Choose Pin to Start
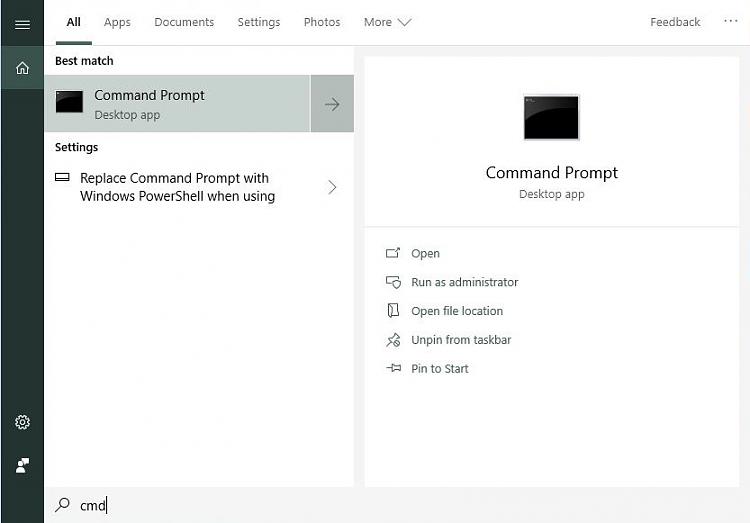Image resolution: width=750 pixels, height=523 pixels. coord(440,368)
